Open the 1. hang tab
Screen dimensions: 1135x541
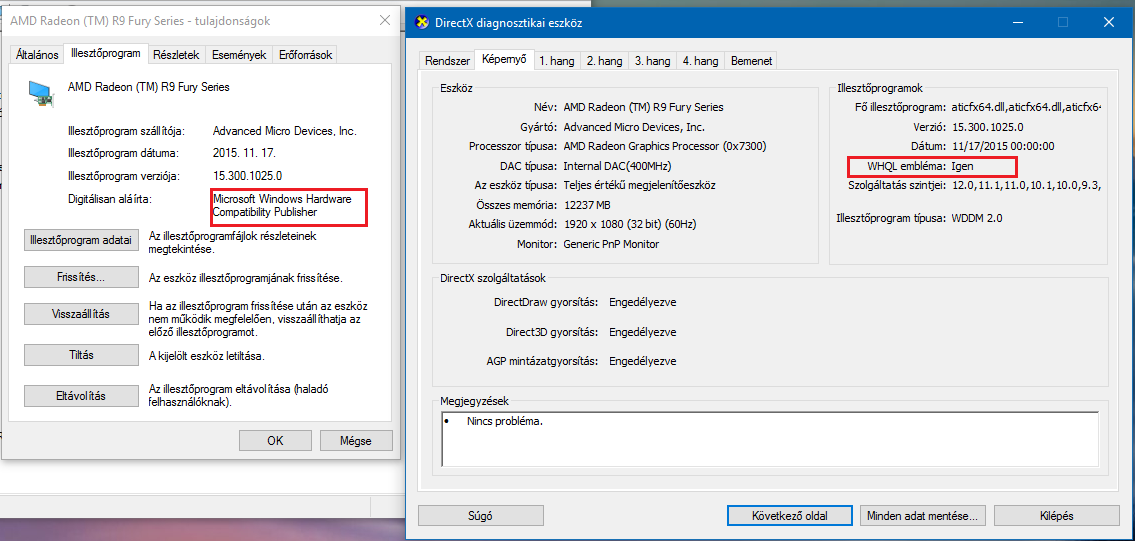(557, 61)
